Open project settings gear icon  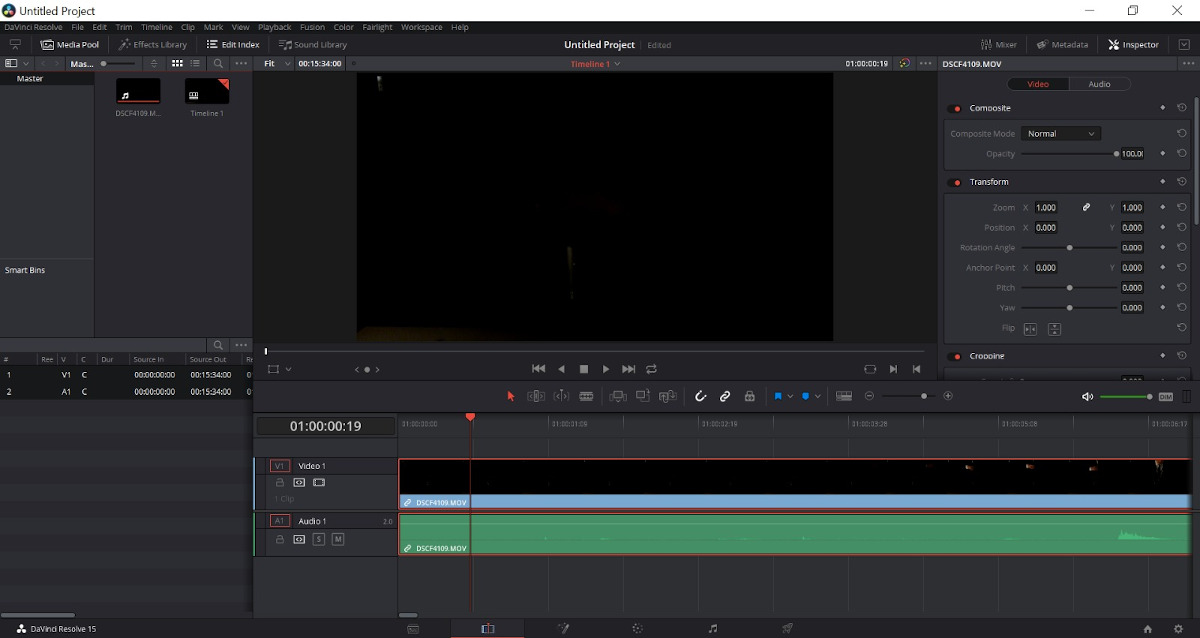(1178, 629)
